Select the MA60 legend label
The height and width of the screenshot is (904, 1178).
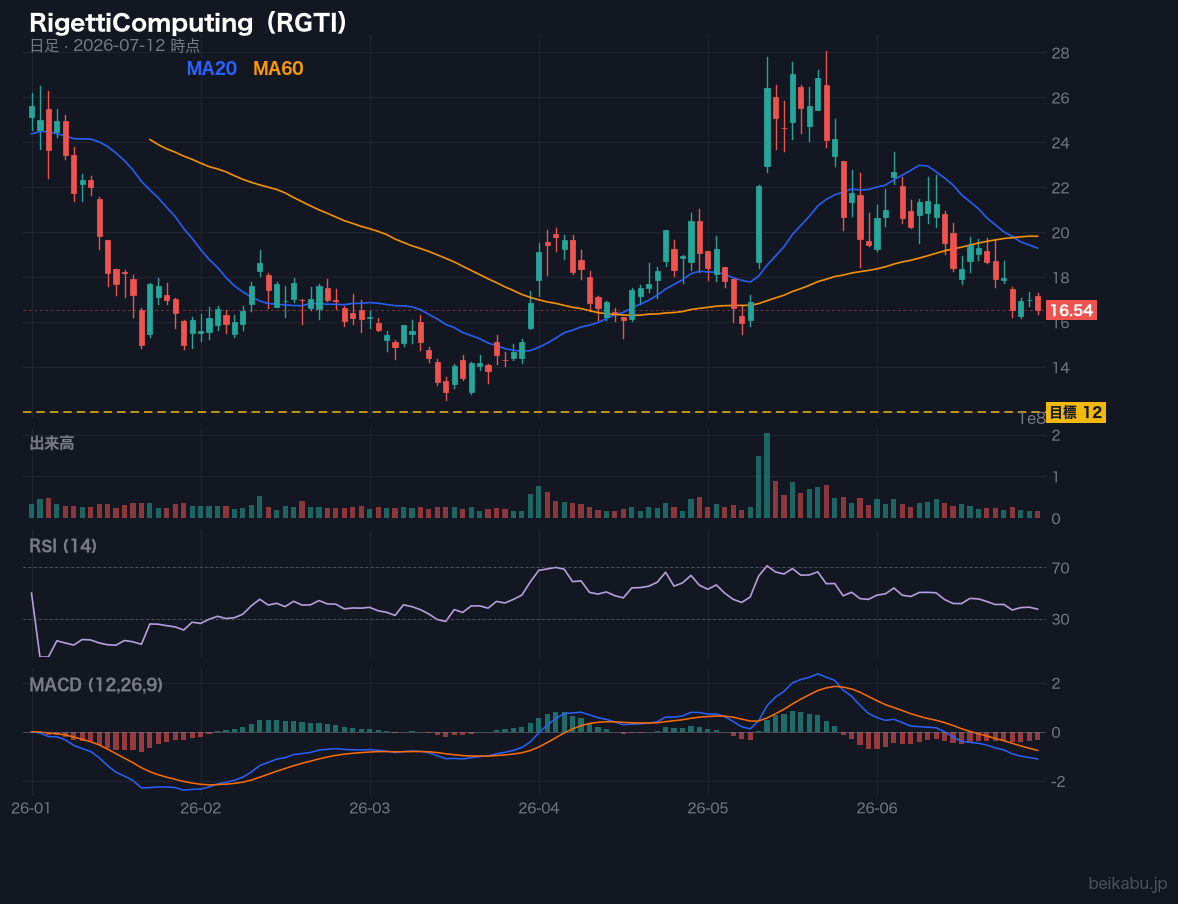(278, 68)
